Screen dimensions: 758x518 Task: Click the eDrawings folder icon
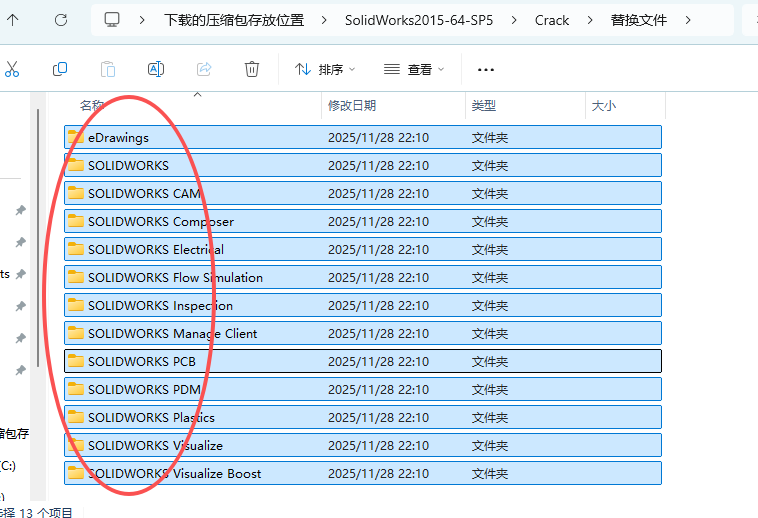pos(75,137)
